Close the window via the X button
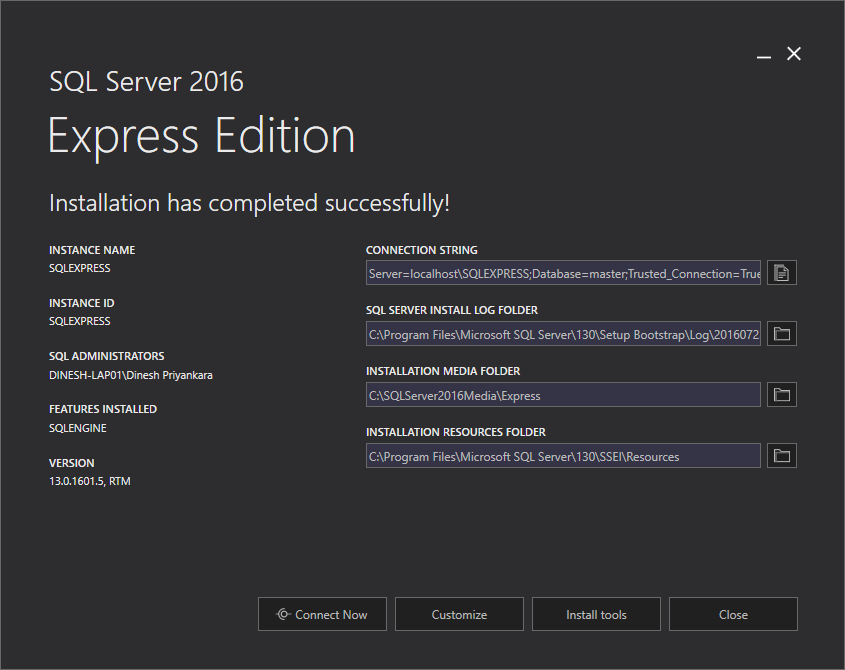This screenshot has width=845, height=670. [794, 54]
